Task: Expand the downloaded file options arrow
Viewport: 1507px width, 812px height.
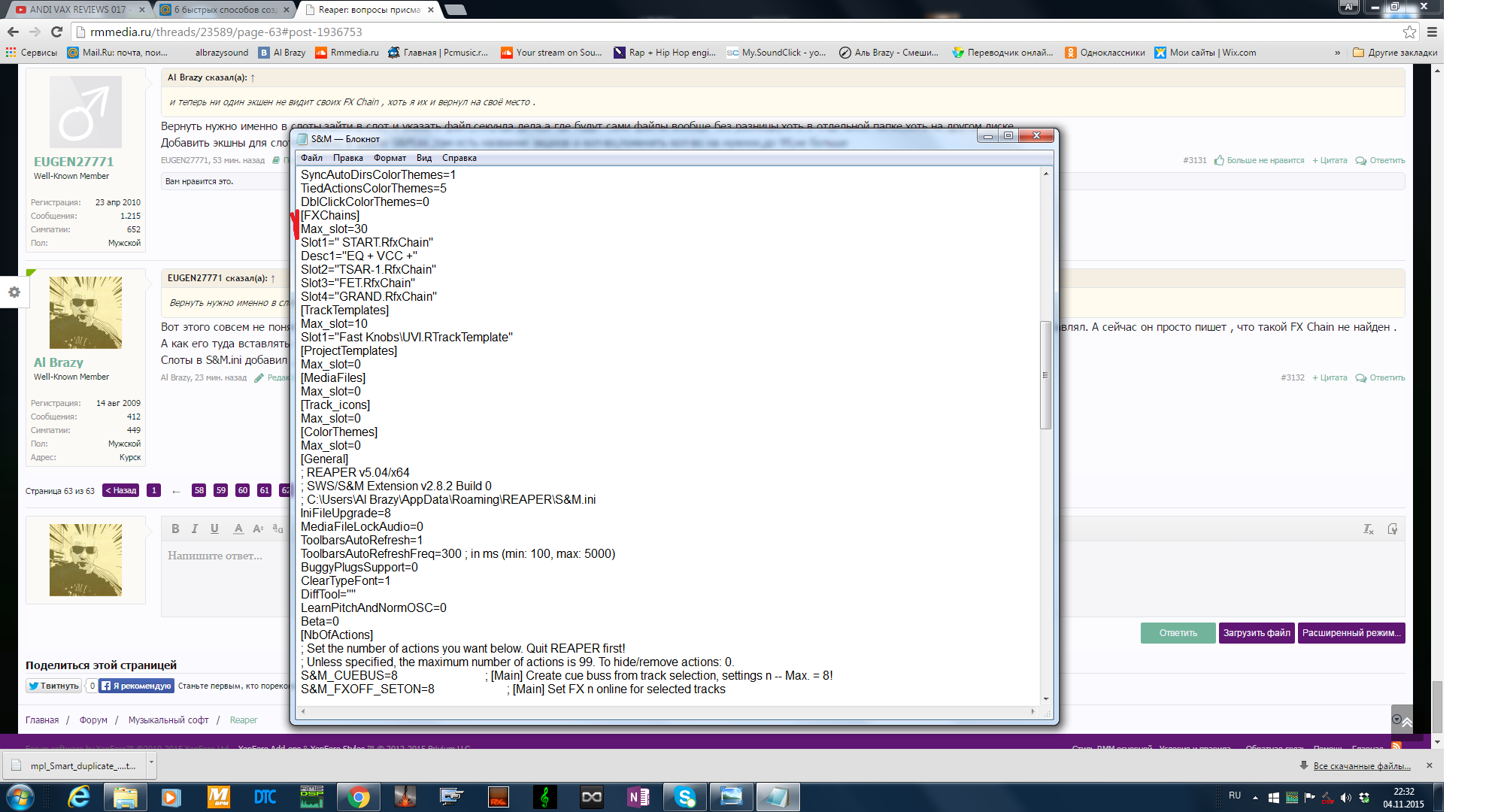Action: tap(151, 762)
